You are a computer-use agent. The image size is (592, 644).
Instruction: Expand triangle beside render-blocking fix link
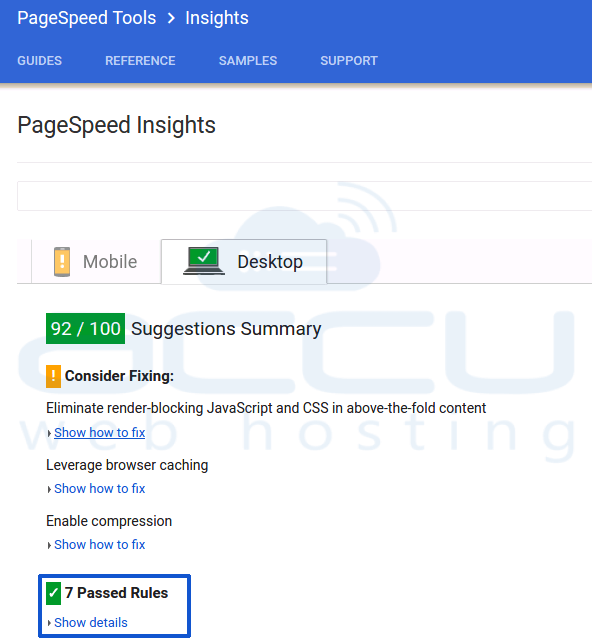pyautogui.click(x=49, y=433)
